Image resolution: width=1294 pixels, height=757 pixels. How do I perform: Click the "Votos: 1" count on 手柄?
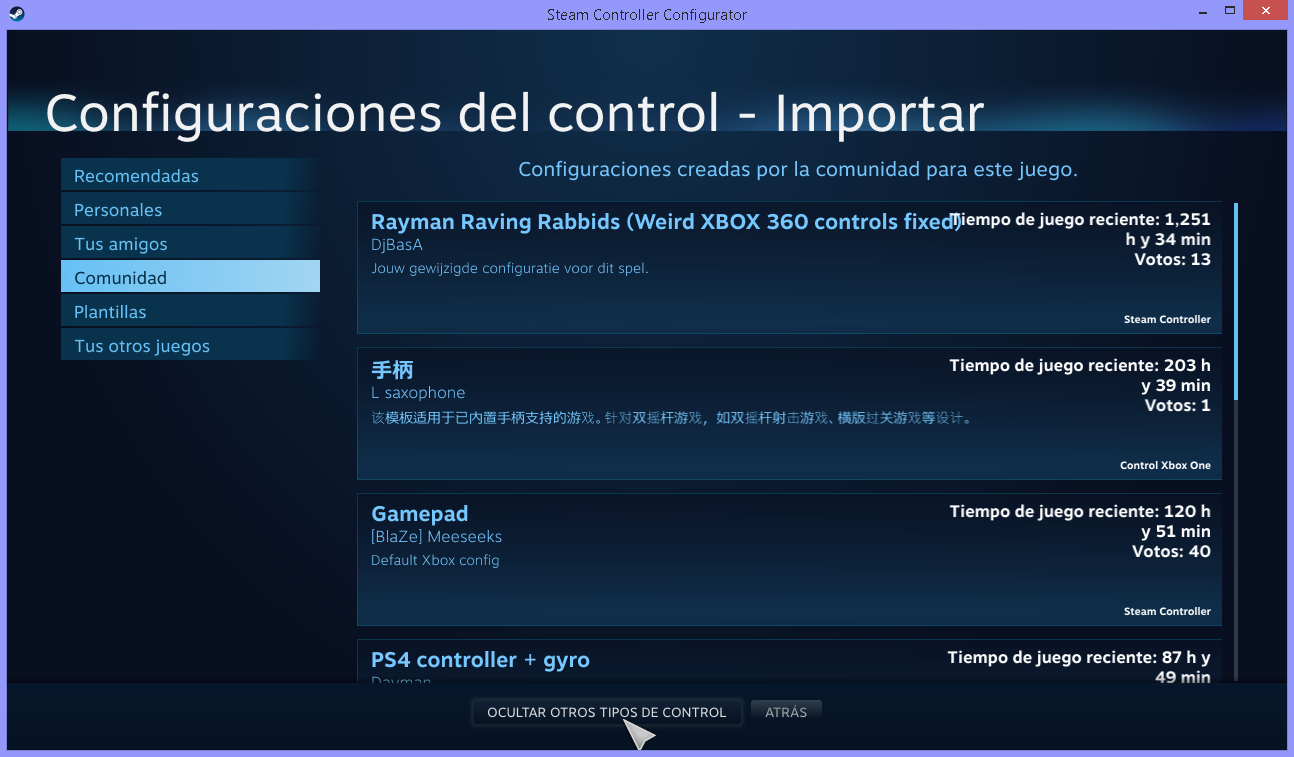tap(1178, 406)
